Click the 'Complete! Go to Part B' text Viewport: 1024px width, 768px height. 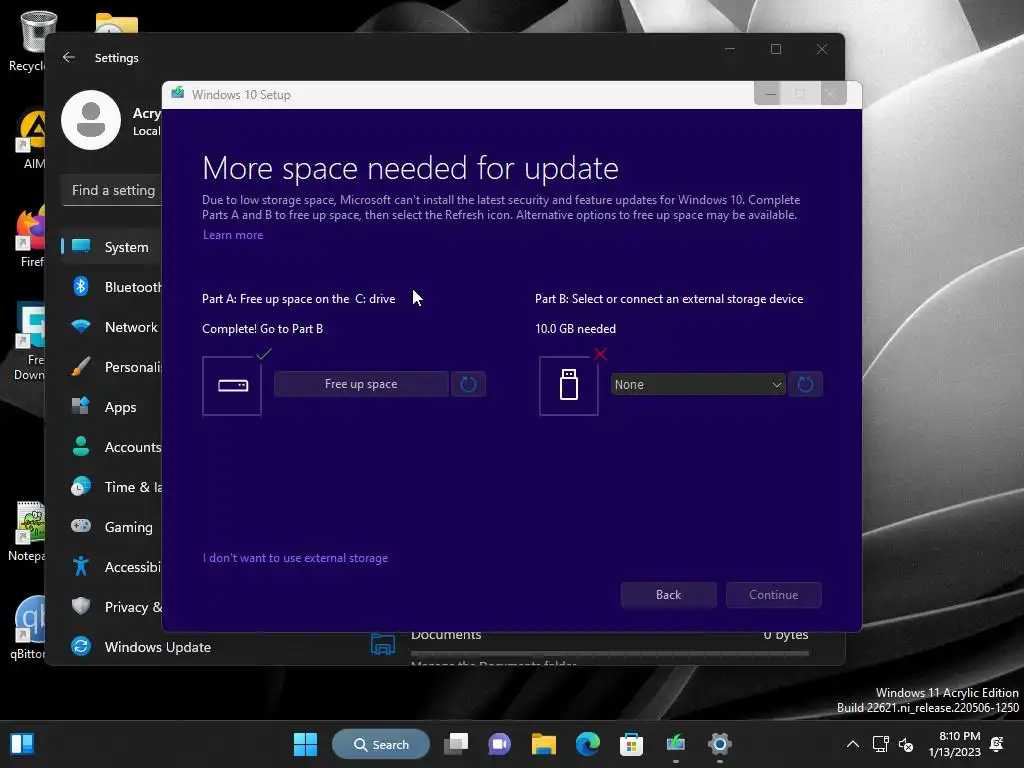(263, 328)
